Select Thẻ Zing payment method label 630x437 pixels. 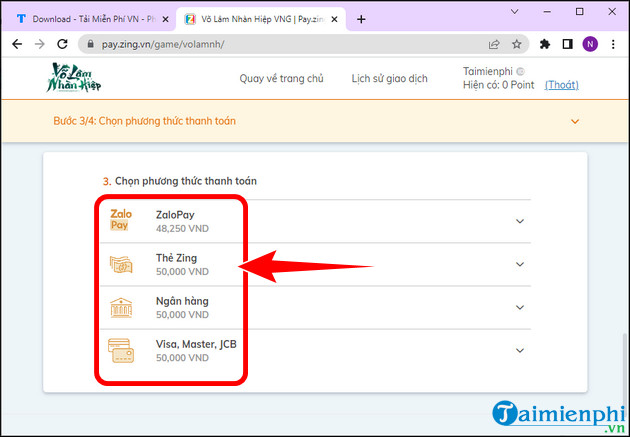pyautogui.click(x=176, y=258)
